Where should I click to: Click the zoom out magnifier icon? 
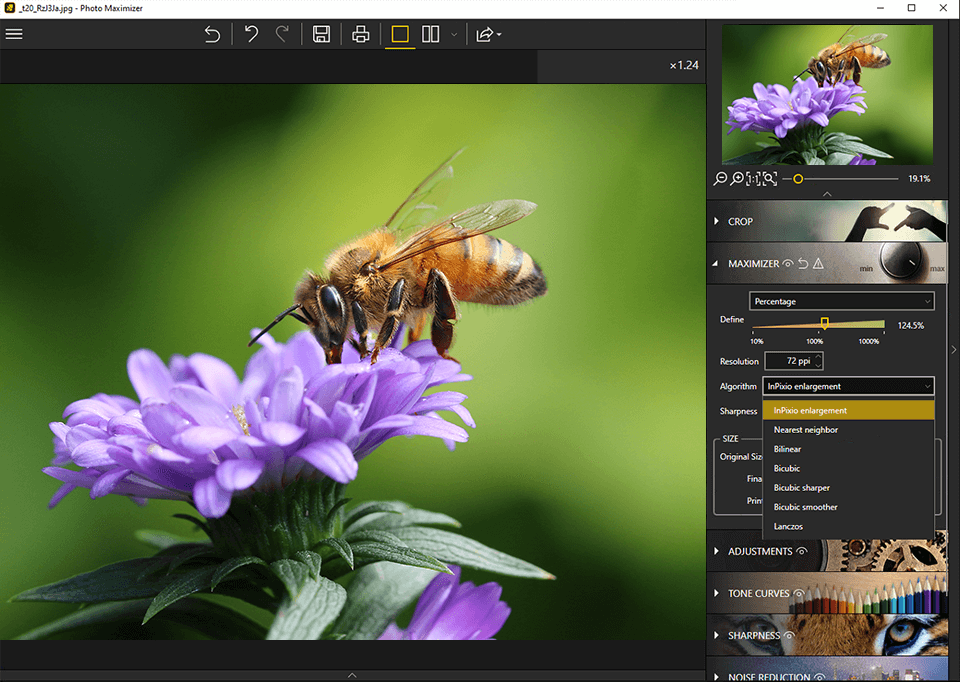(x=720, y=179)
